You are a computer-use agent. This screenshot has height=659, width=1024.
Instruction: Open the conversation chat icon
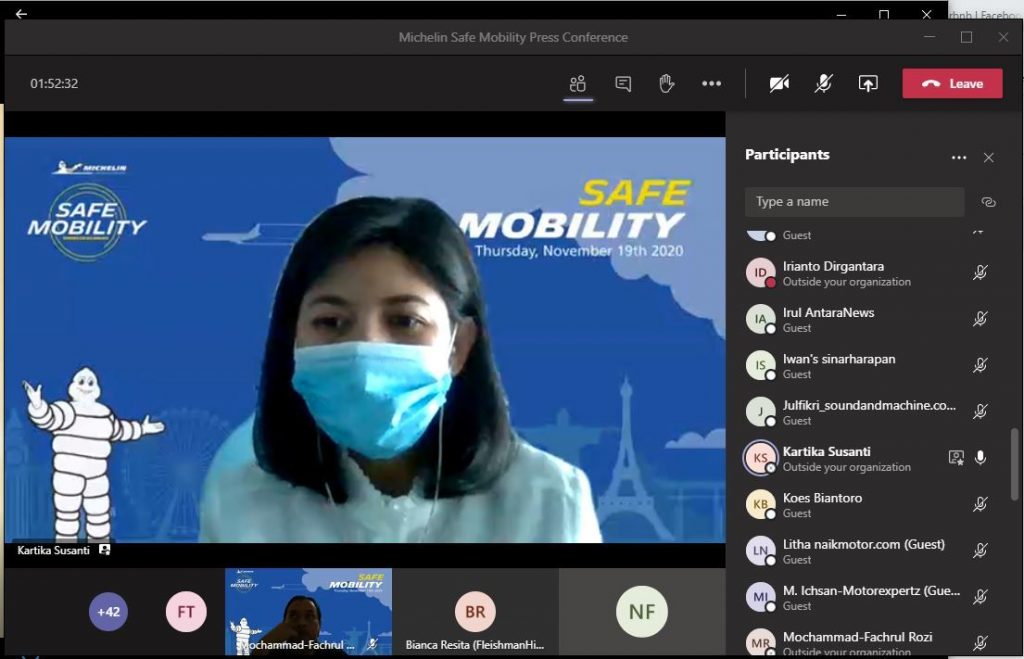tap(623, 84)
